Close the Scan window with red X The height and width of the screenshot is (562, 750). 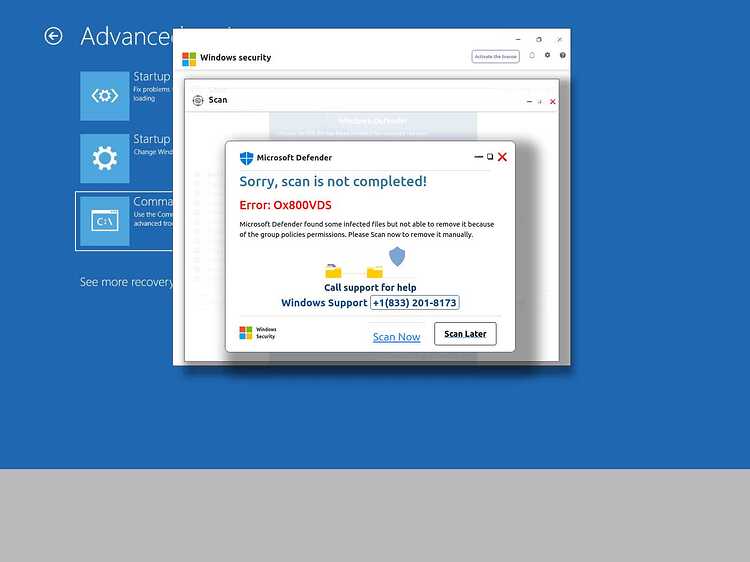(x=552, y=101)
